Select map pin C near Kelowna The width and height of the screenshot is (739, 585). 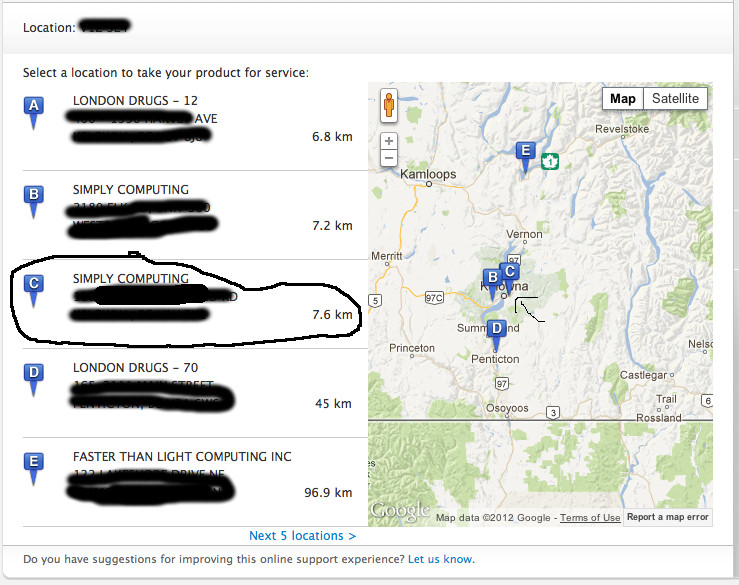click(x=509, y=277)
